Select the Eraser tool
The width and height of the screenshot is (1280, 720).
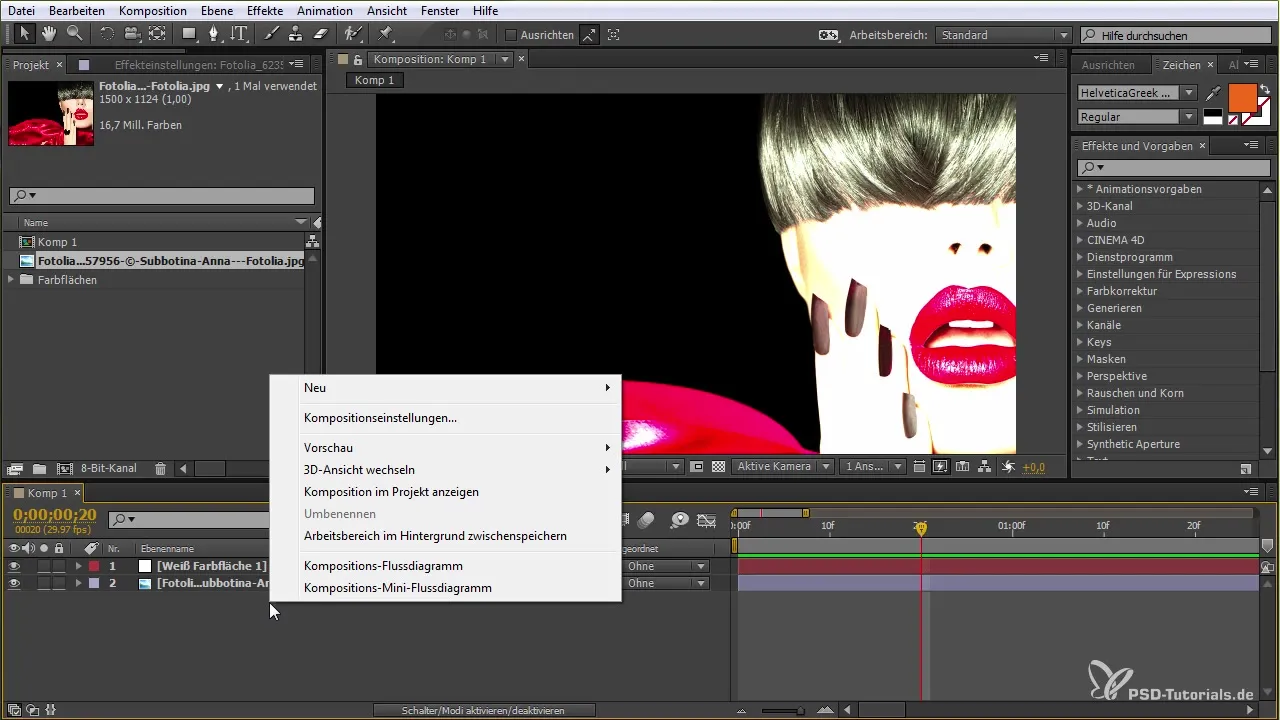tap(320, 34)
